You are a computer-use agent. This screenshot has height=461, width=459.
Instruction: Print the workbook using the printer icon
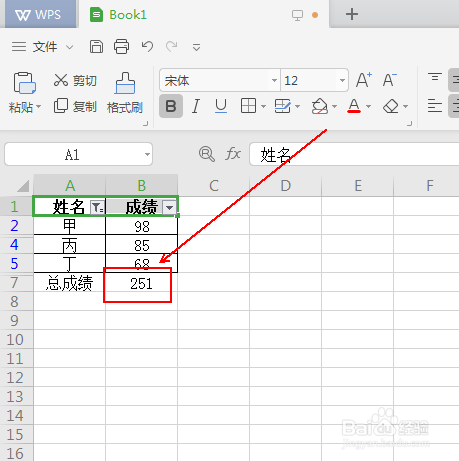121,47
